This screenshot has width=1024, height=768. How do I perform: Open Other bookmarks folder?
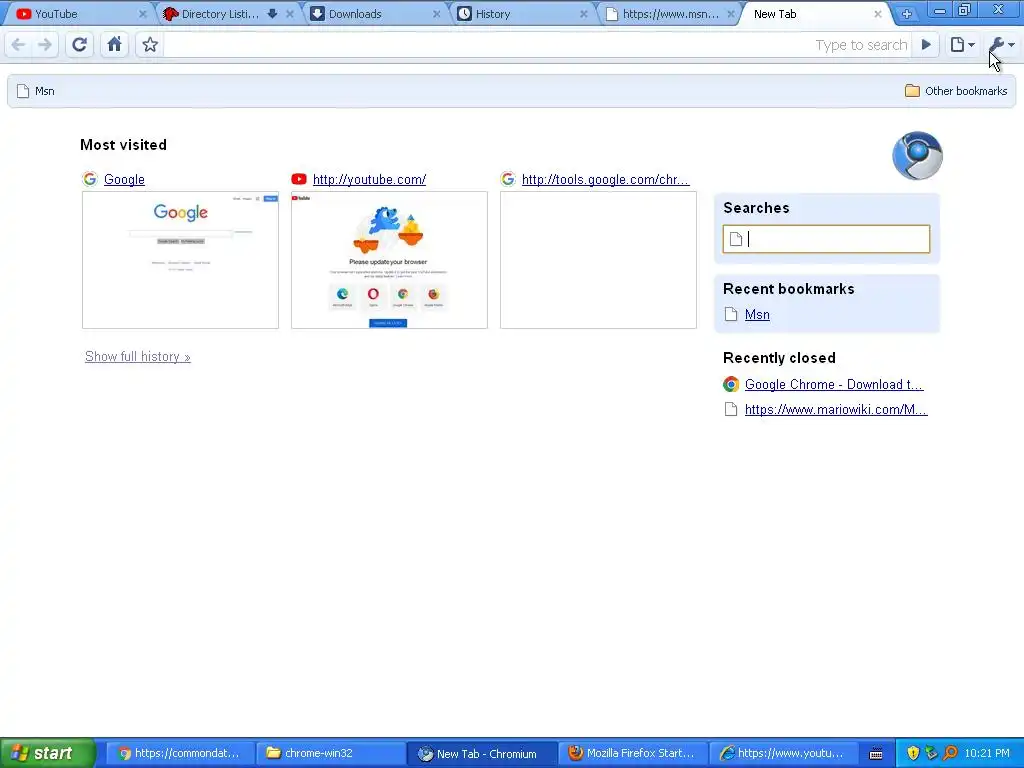point(956,91)
